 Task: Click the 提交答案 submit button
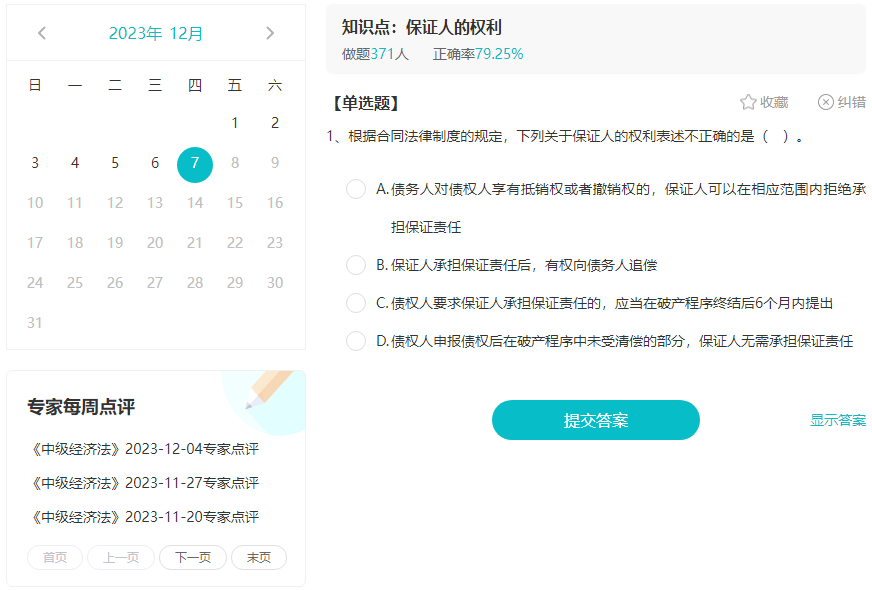tap(595, 420)
